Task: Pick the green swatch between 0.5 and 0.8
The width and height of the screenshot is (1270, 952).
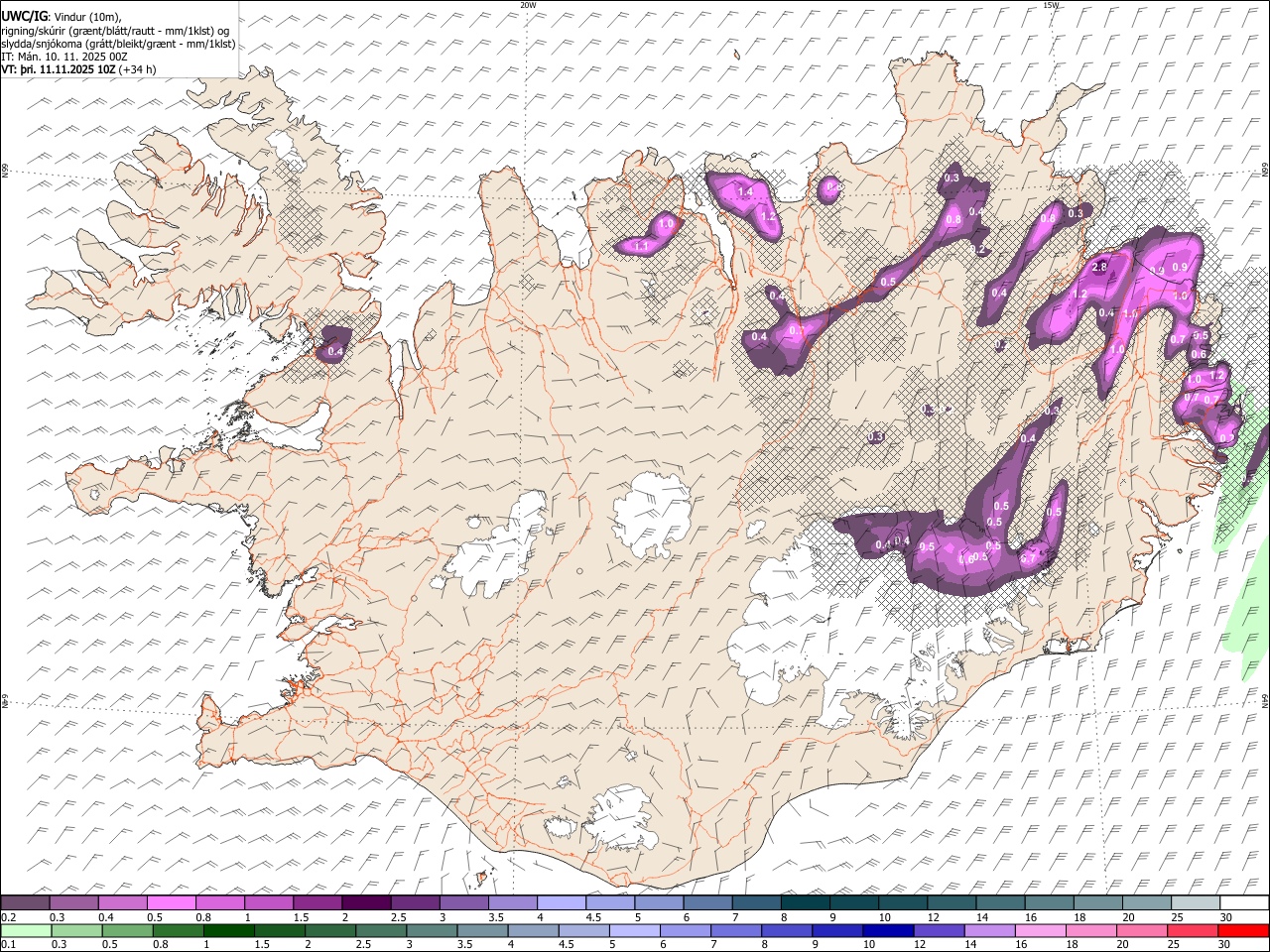Action: point(127,930)
